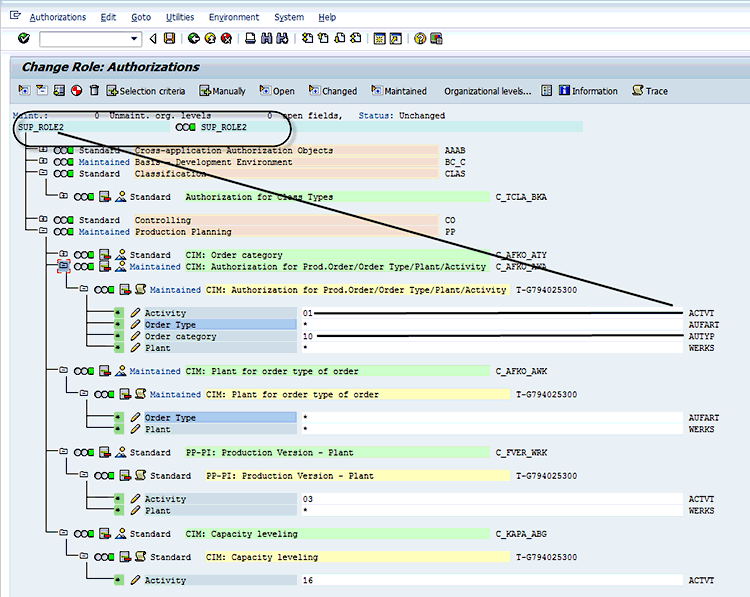Click the Print icon in the toolbar

tap(250, 38)
